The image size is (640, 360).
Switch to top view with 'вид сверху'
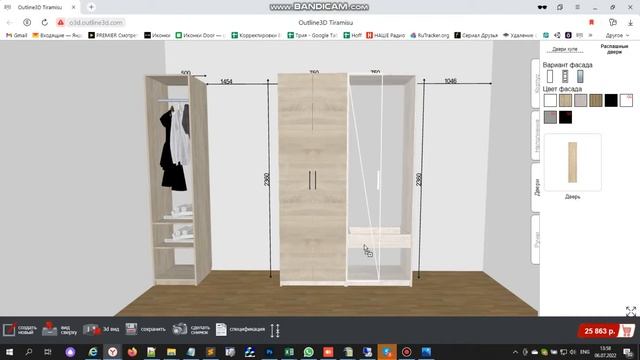(59, 329)
